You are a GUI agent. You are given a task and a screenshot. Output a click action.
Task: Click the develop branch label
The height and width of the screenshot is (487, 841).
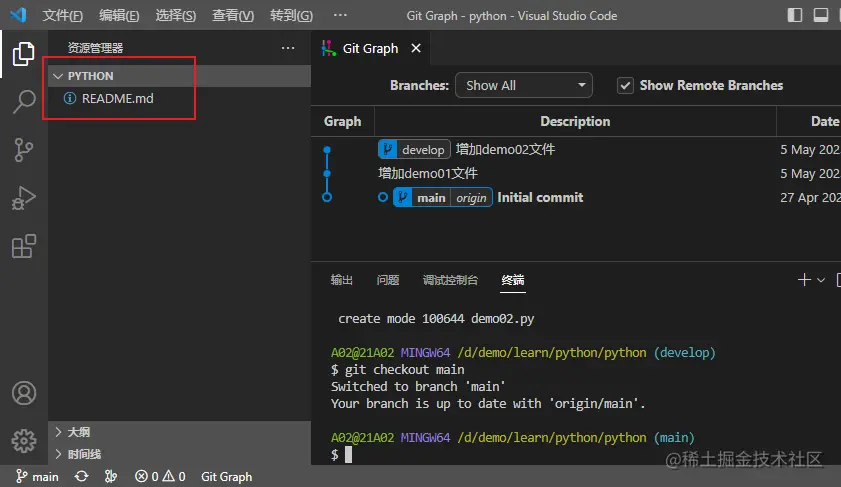(x=414, y=150)
